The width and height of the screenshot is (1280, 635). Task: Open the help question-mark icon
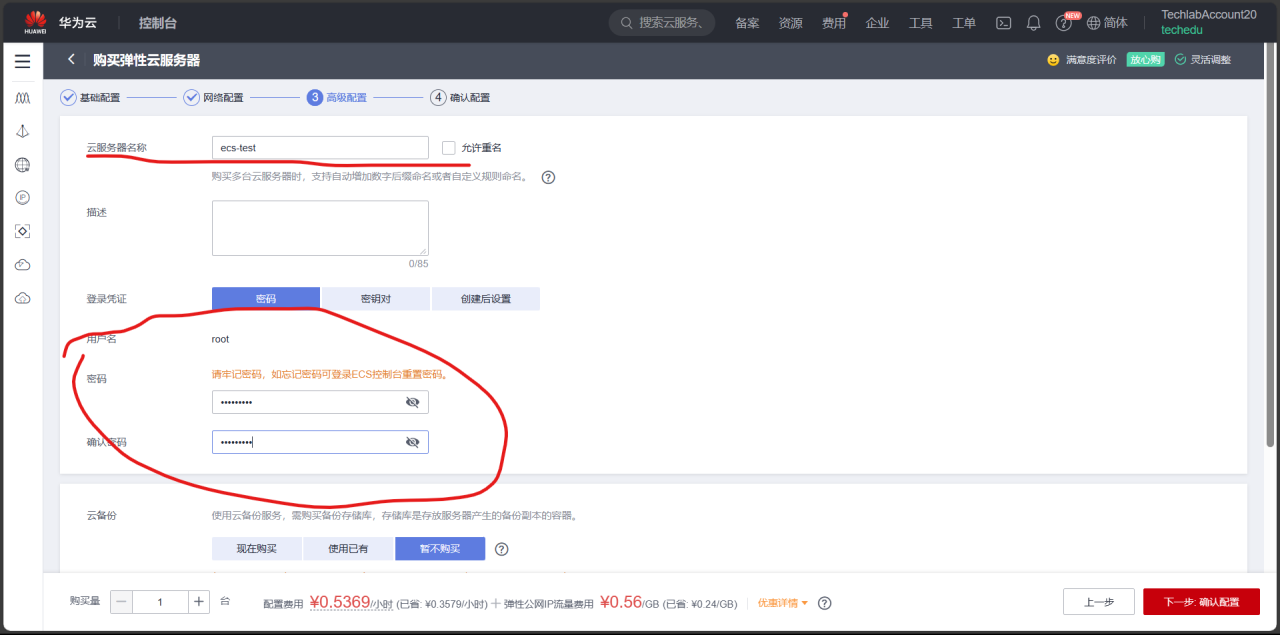[1063, 22]
